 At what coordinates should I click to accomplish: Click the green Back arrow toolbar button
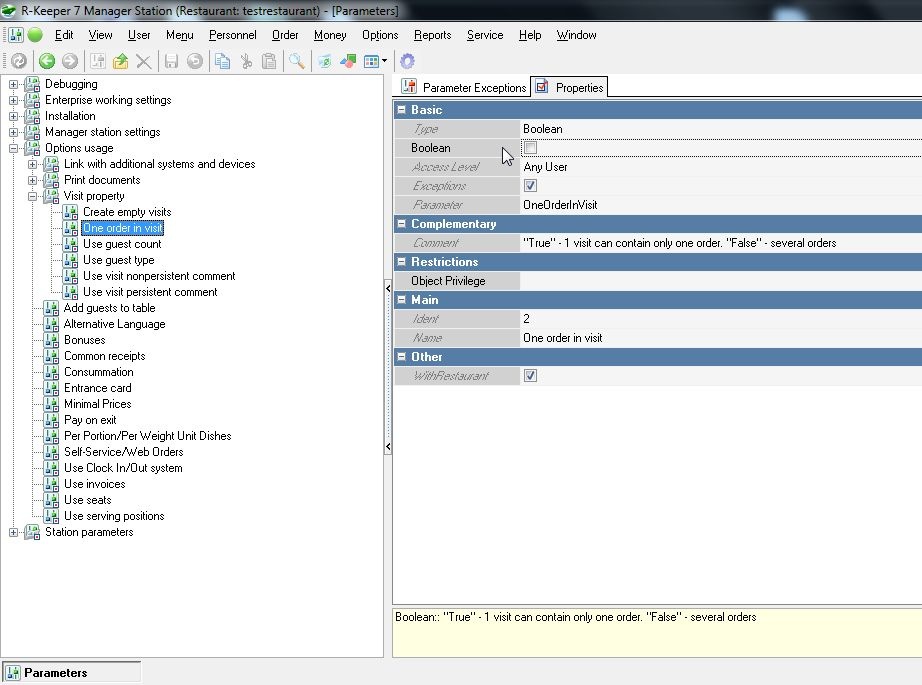tap(47, 62)
